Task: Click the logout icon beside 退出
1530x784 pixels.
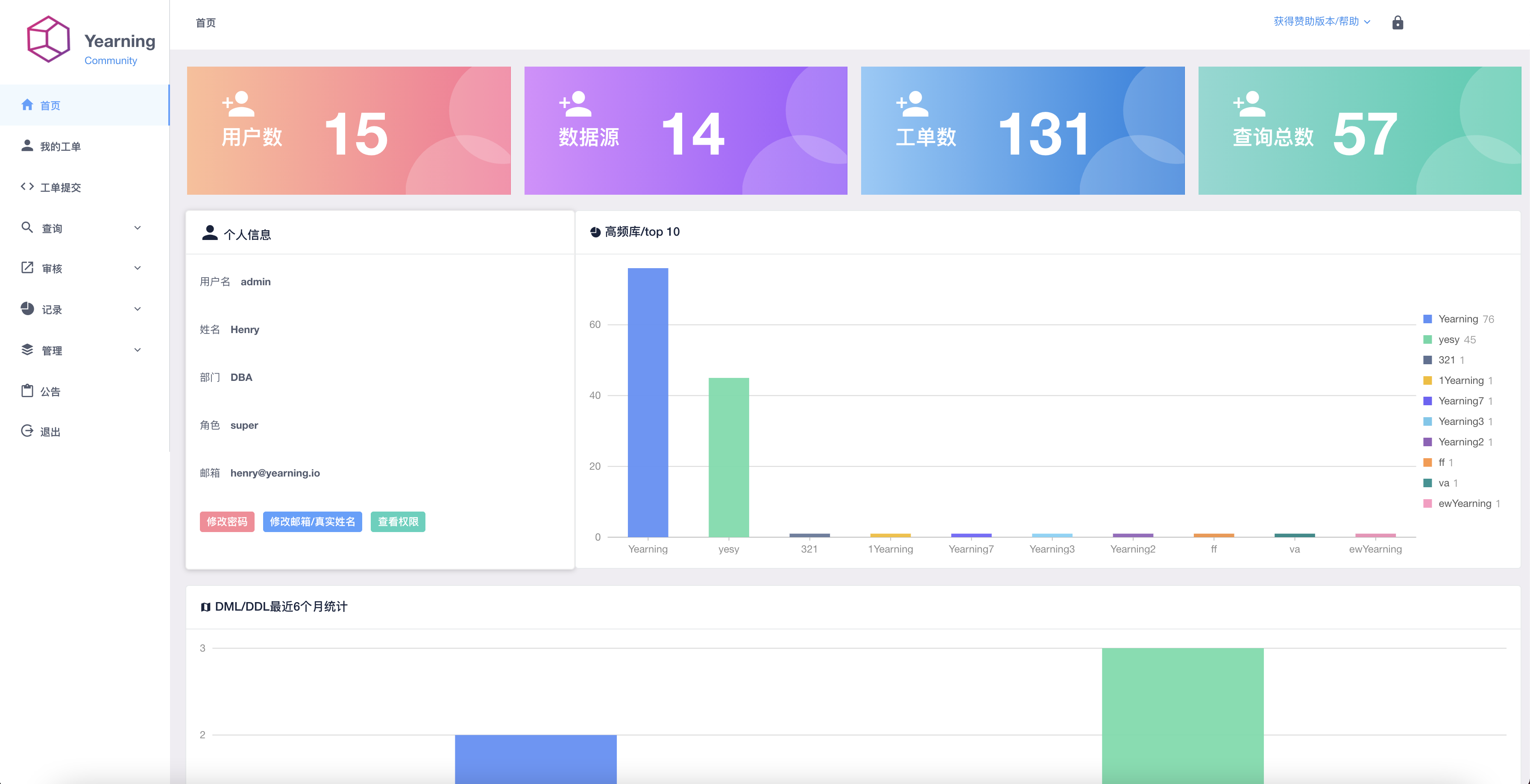Action: tap(27, 431)
